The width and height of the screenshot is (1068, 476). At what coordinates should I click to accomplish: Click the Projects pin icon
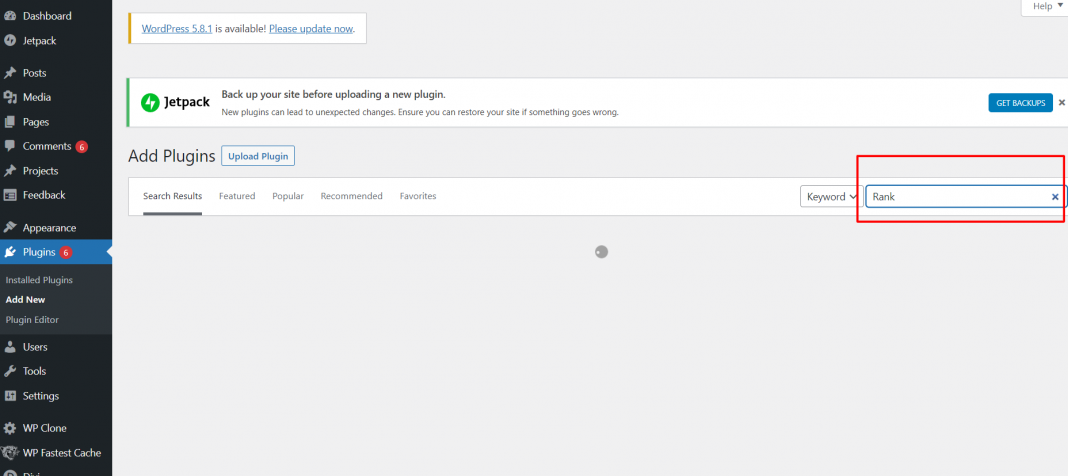pyautogui.click(x=10, y=171)
